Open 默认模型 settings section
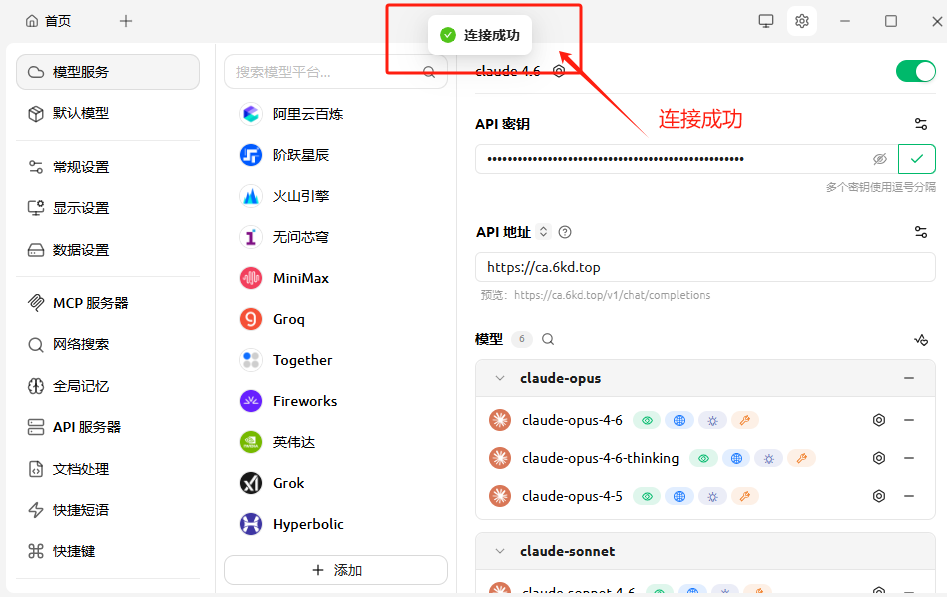The height and width of the screenshot is (597, 947). (108, 113)
